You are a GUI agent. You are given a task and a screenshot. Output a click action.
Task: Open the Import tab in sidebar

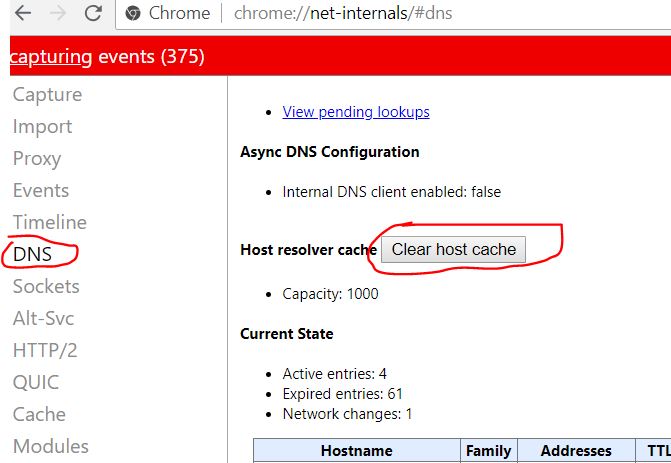pyautogui.click(x=42, y=127)
